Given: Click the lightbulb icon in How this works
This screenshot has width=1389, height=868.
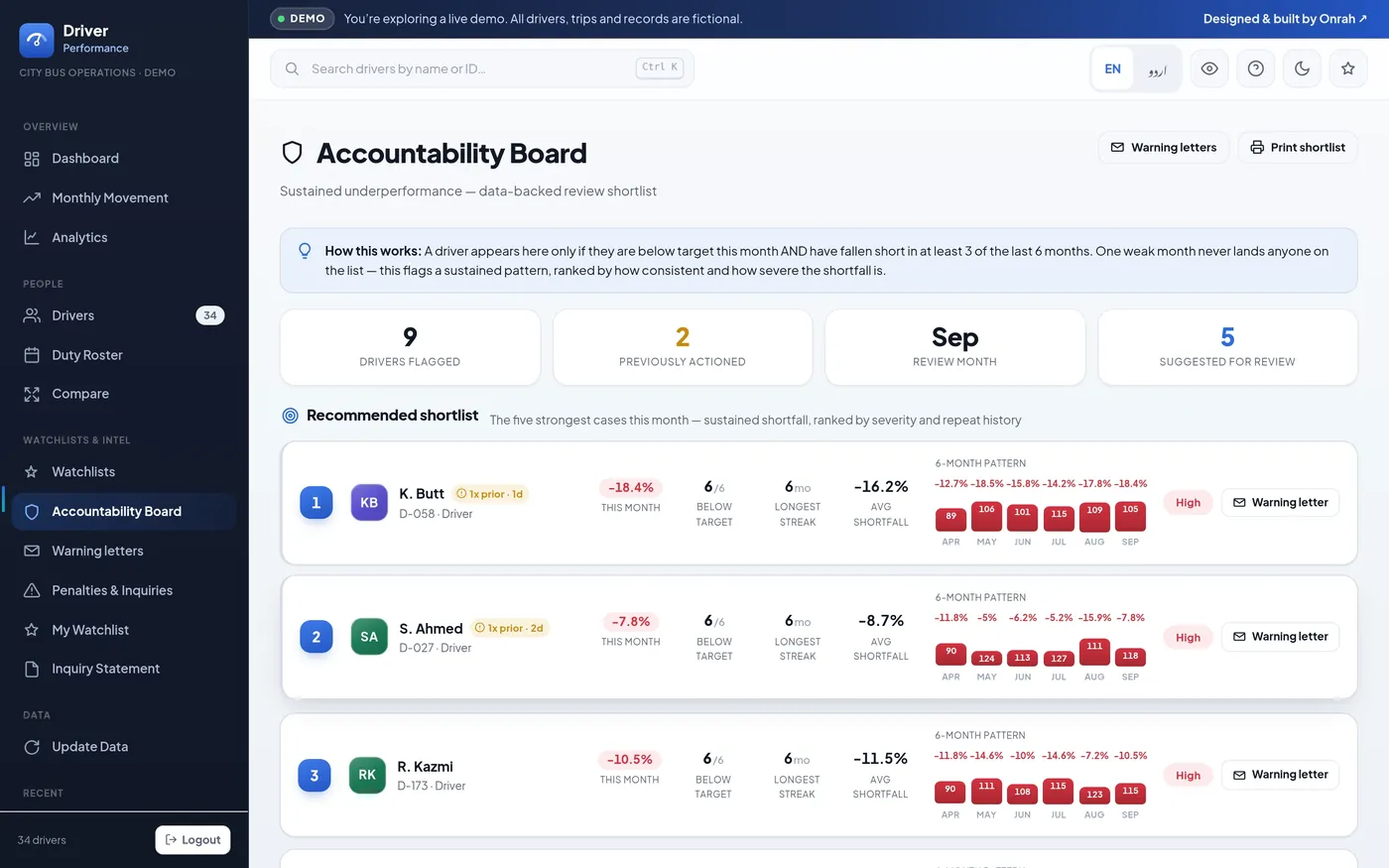Looking at the screenshot, I should click(305, 251).
